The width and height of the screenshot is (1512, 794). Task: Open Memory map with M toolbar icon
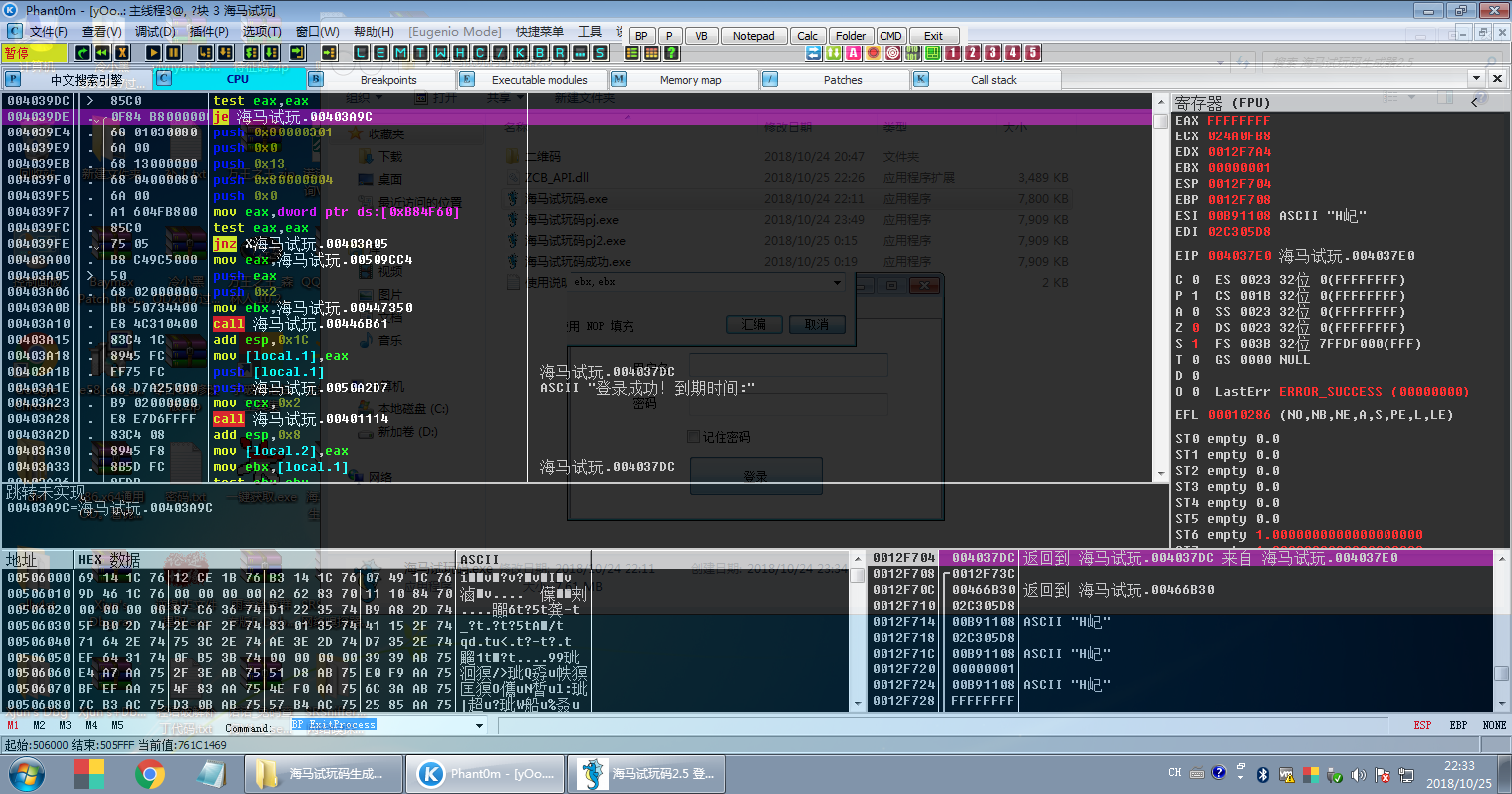400,52
